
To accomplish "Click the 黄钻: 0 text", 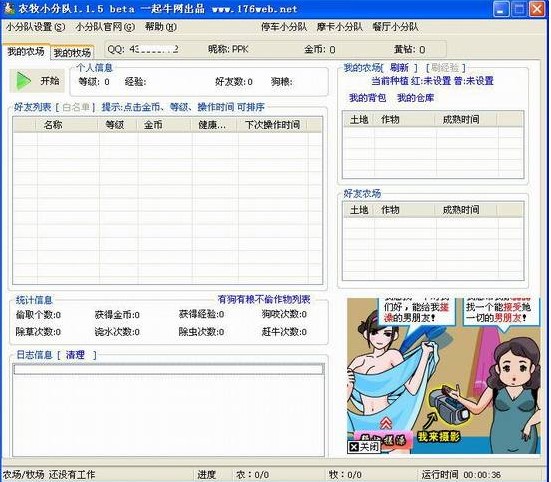I will pyautogui.click(x=410, y=49).
